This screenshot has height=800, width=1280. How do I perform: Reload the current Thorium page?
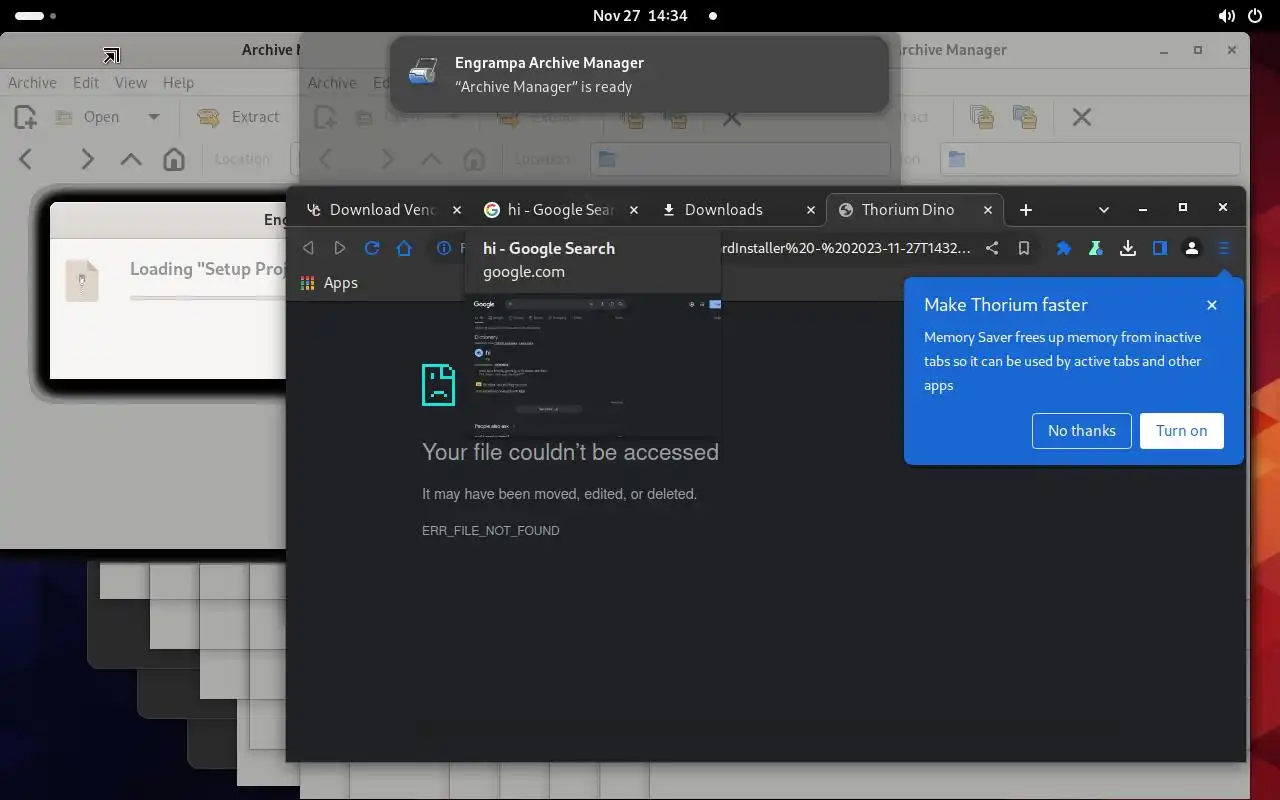(372, 248)
